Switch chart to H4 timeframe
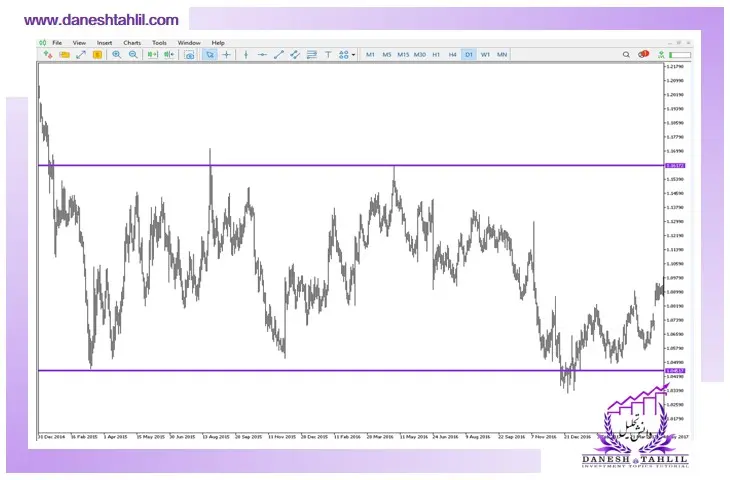730x480 pixels. (x=452, y=54)
